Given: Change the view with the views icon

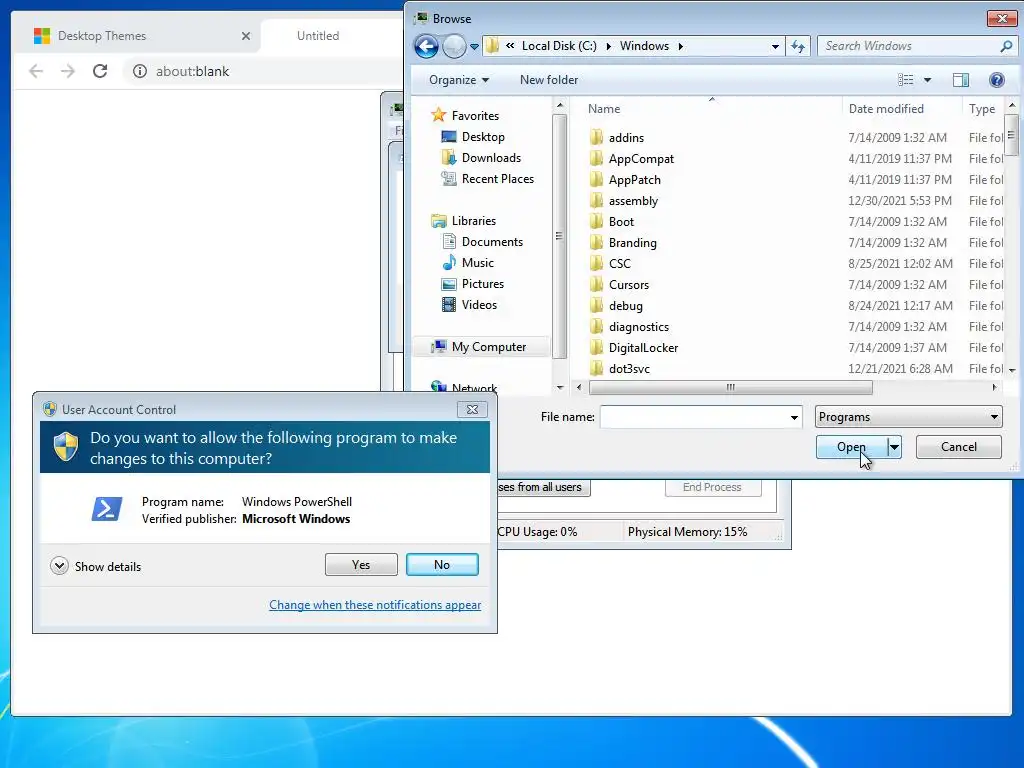Looking at the screenshot, I should coord(906,80).
